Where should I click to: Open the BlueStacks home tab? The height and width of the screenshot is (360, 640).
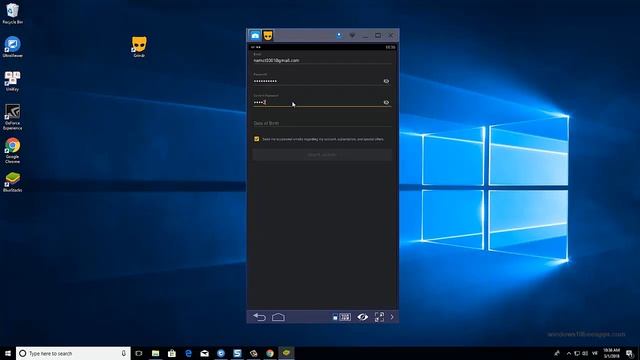click(x=255, y=36)
